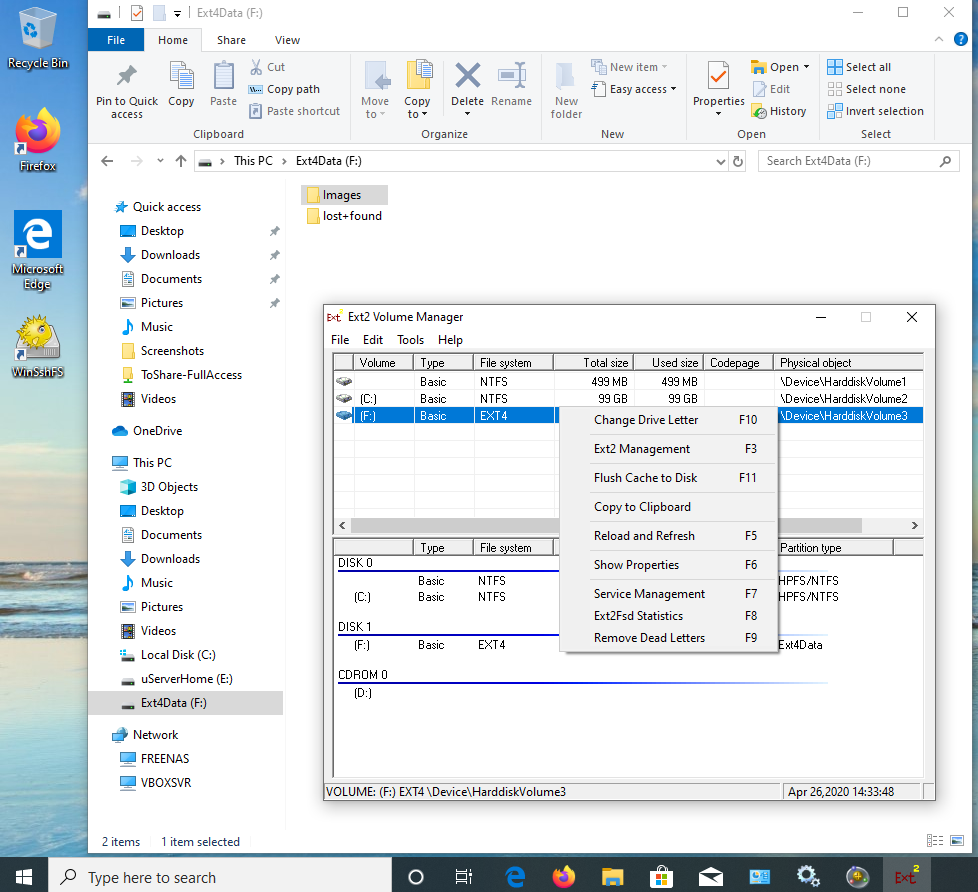Click Invert selection button
The width and height of the screenshot is (978, 892).
tap(883, 111)
